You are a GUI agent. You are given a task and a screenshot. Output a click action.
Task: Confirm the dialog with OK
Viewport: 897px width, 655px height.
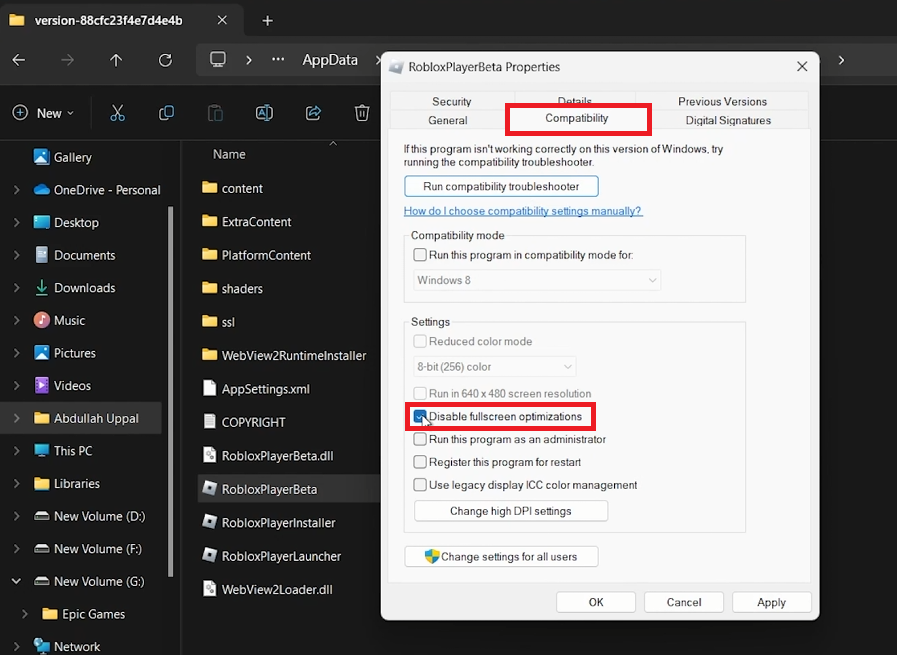(596, 602)
